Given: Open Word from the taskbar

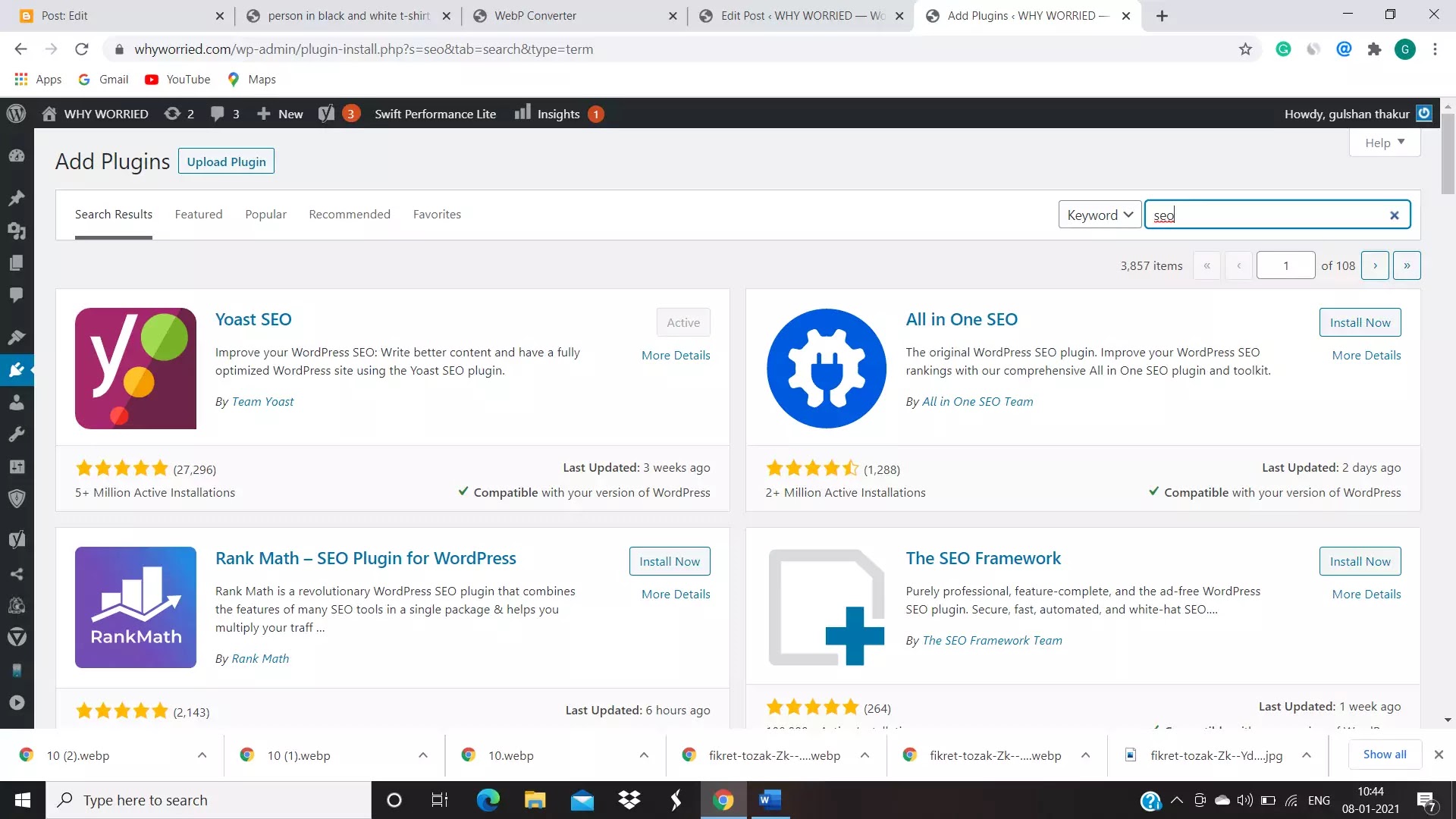Looking at the screenshot, I should (770, 800).
